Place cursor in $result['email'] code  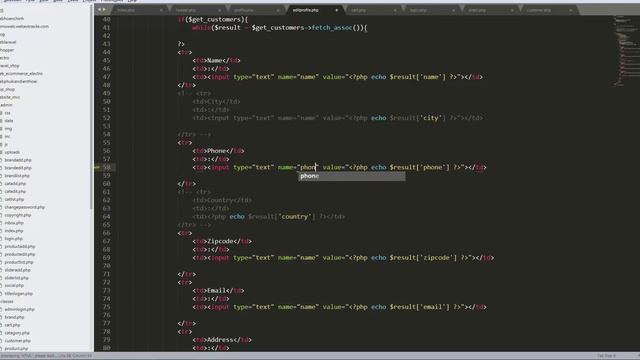[x=419, y=307]
